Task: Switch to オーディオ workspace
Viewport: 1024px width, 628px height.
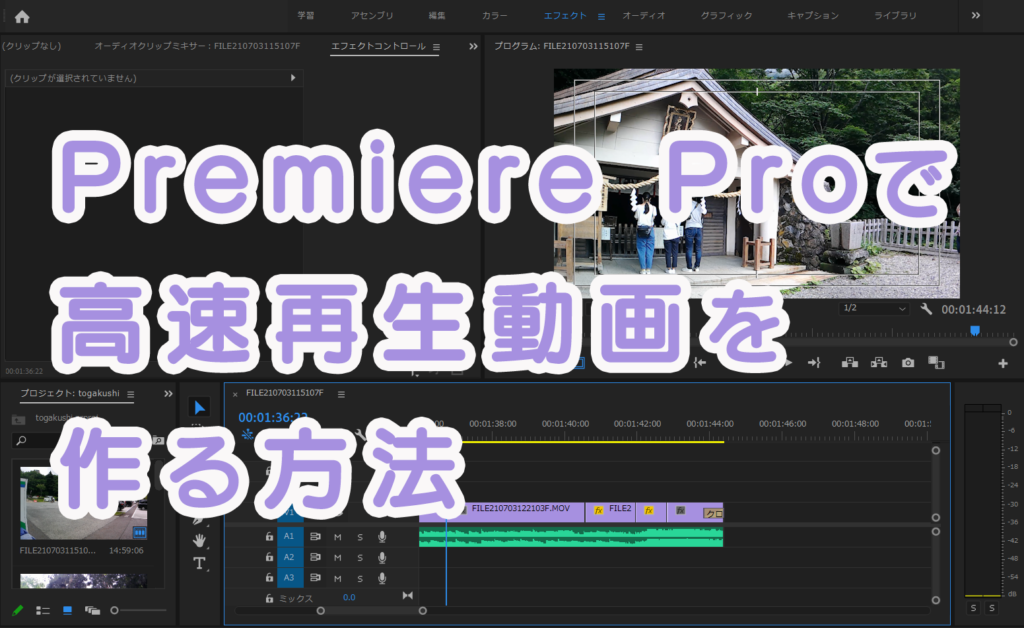Action: point(643,15)
